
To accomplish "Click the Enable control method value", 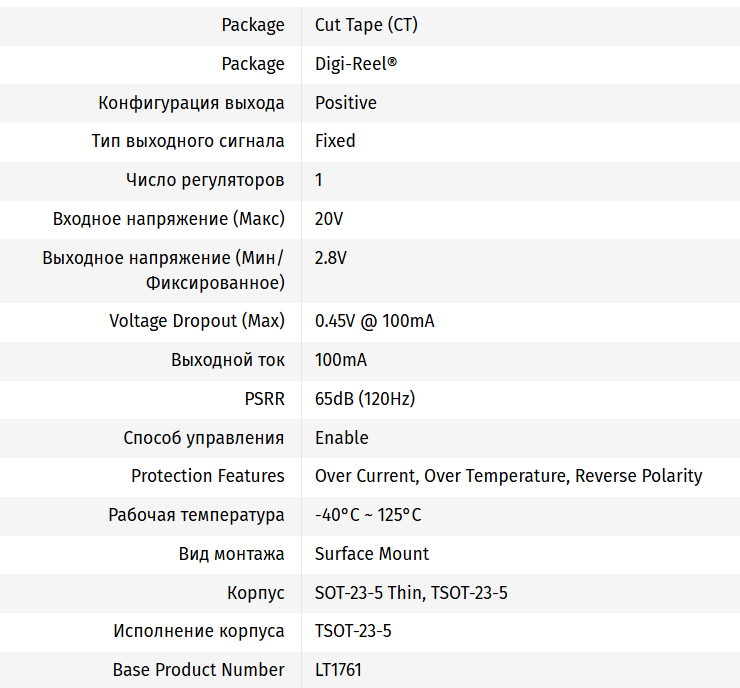I will (x=342, y=438).
